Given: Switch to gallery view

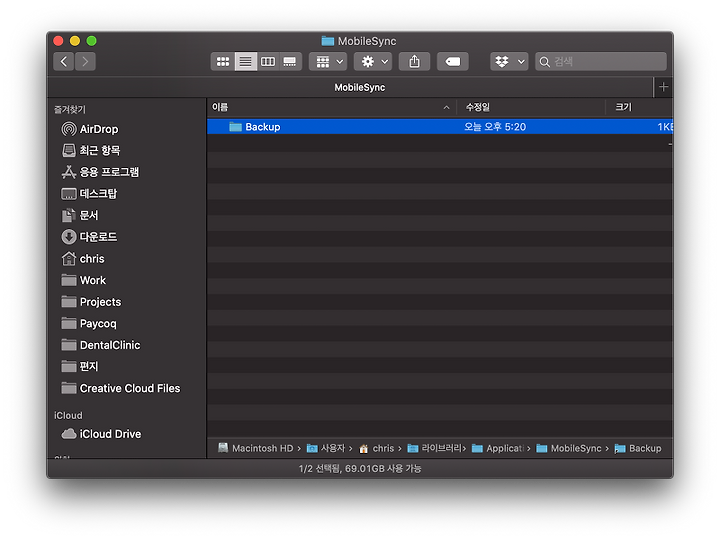Looking at the screenshot, I should [290, 62].
